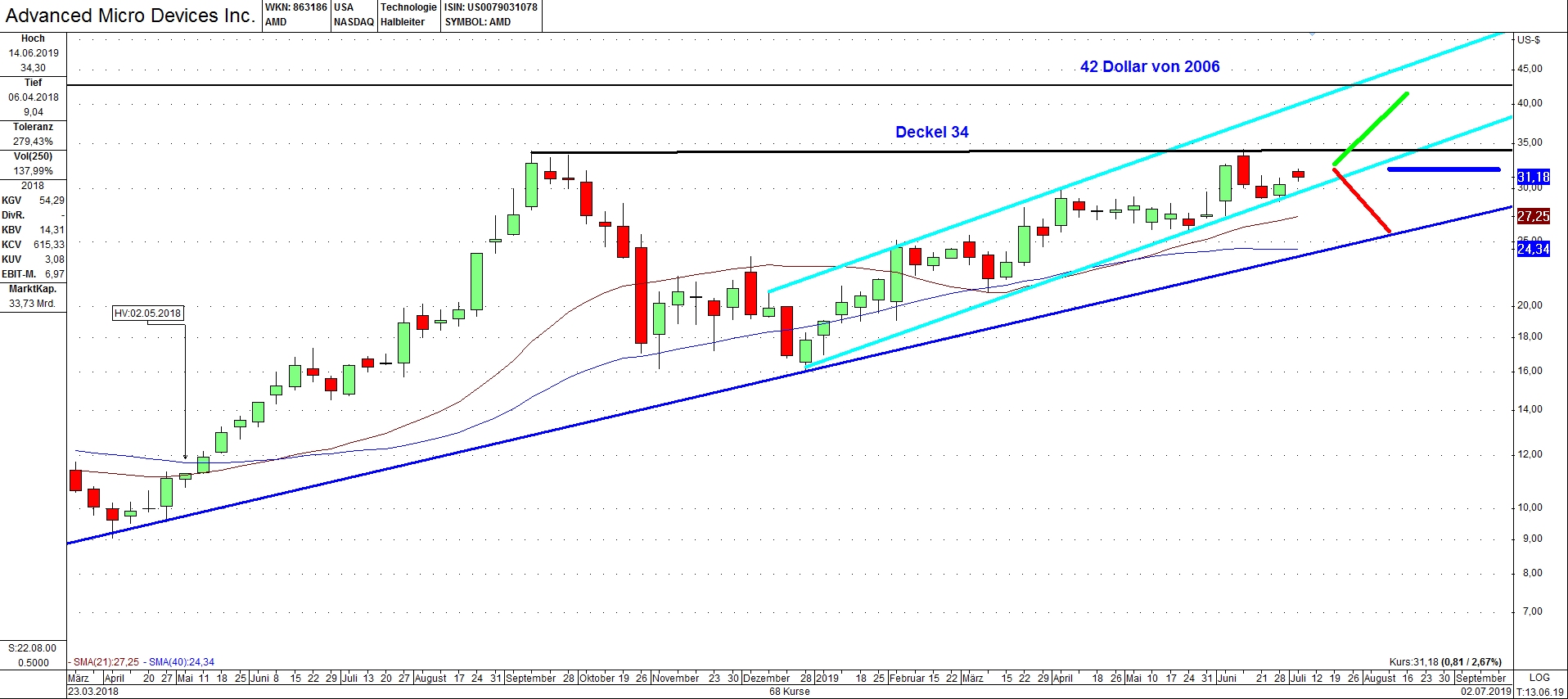The width and height of the screenshot is (1568, 699).
Task: Click the high value 34,30
Action: 33,68
